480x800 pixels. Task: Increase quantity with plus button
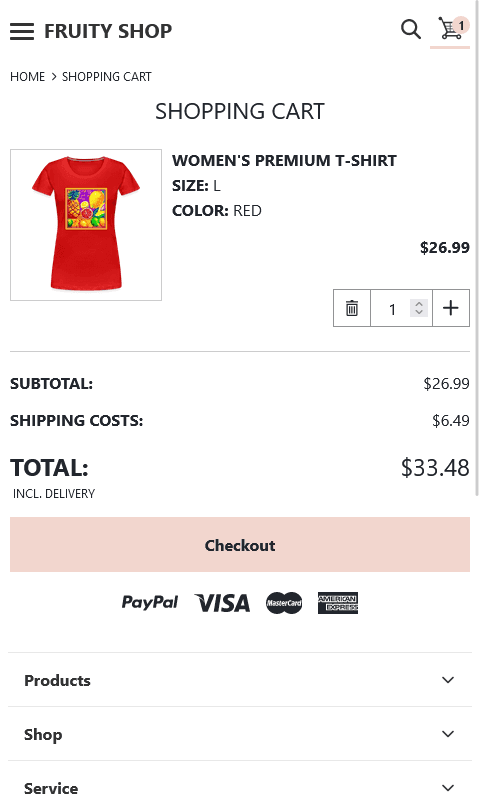point(451,308)
